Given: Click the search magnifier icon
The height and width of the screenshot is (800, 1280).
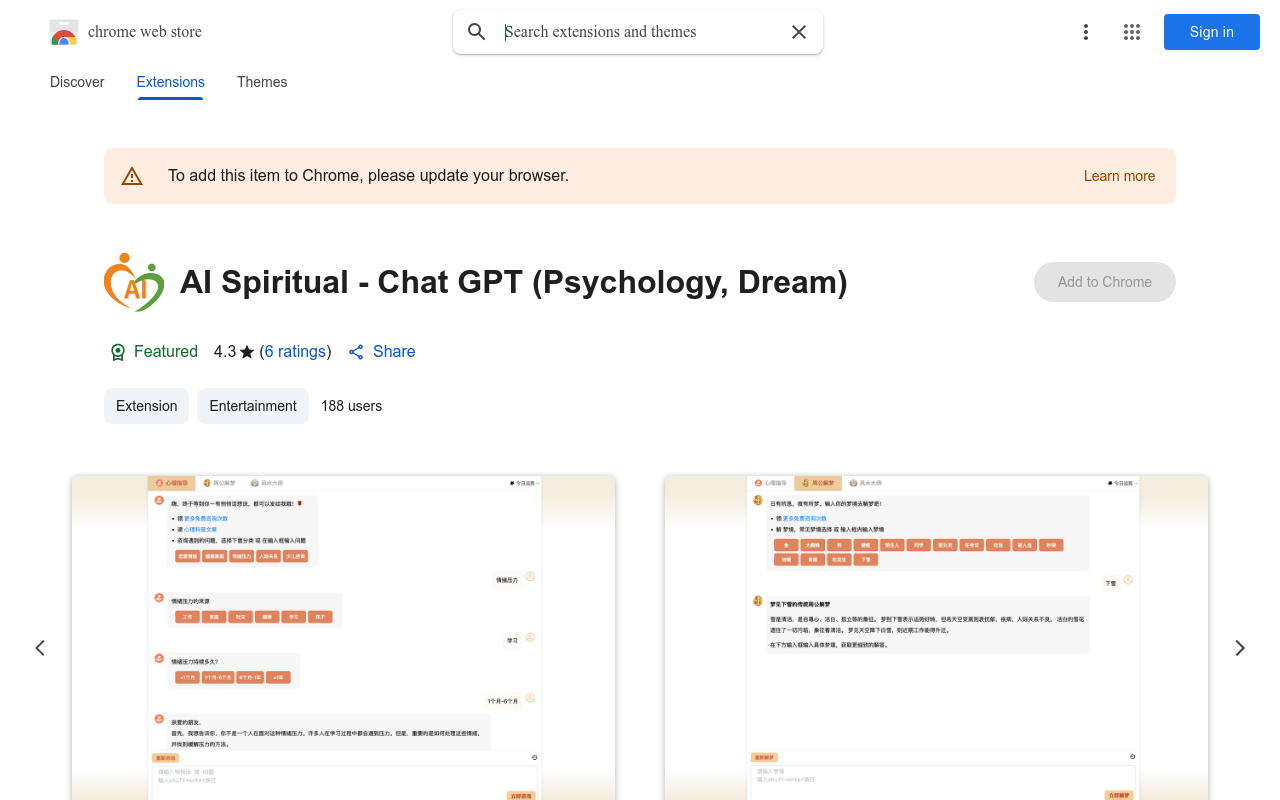Looking at the screenshot, I should (x=477, y=32).
